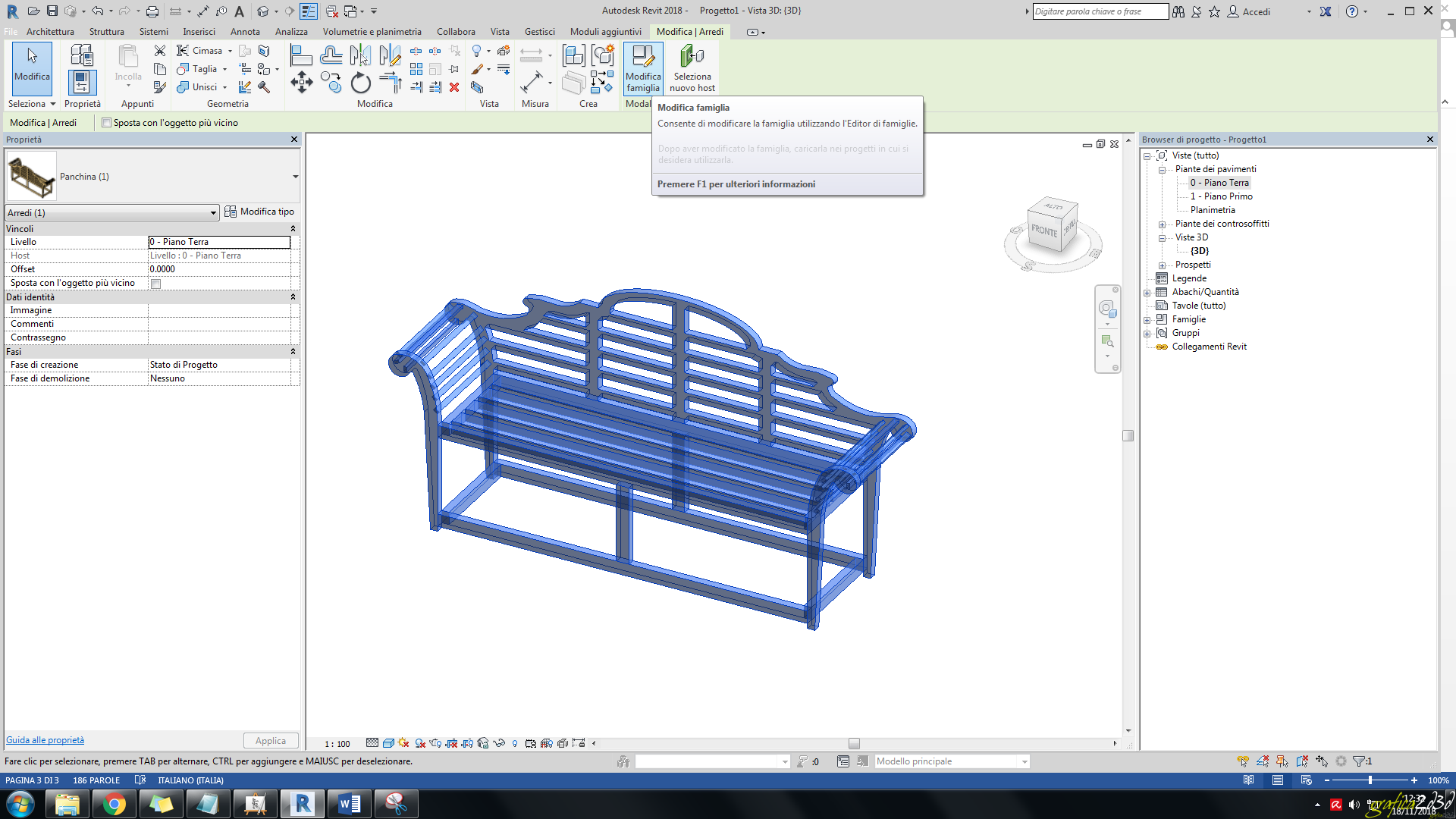This screenshot has width=1456, height=819.
Task: Expand the Famiglie node in project browser
Action: coord(1147,319)
